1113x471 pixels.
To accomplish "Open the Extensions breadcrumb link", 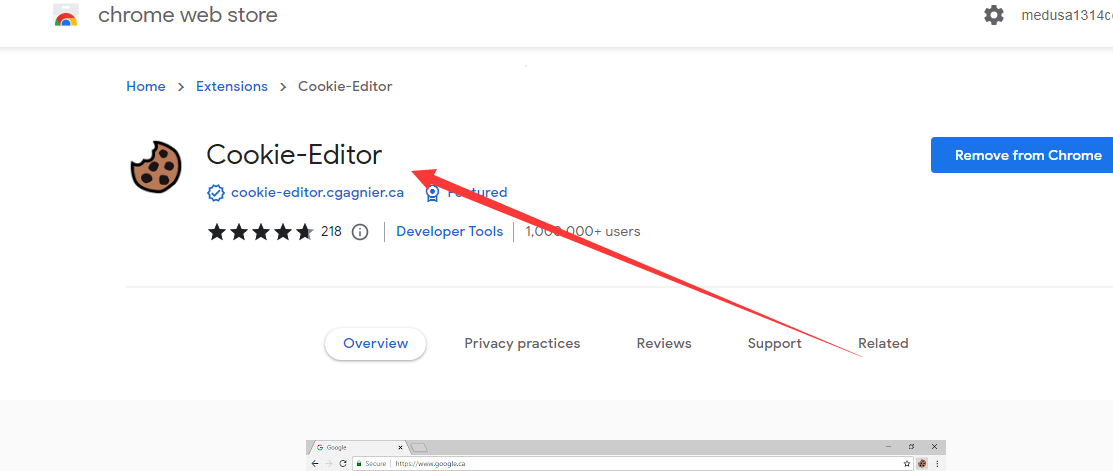I will (x=231, y=87).
